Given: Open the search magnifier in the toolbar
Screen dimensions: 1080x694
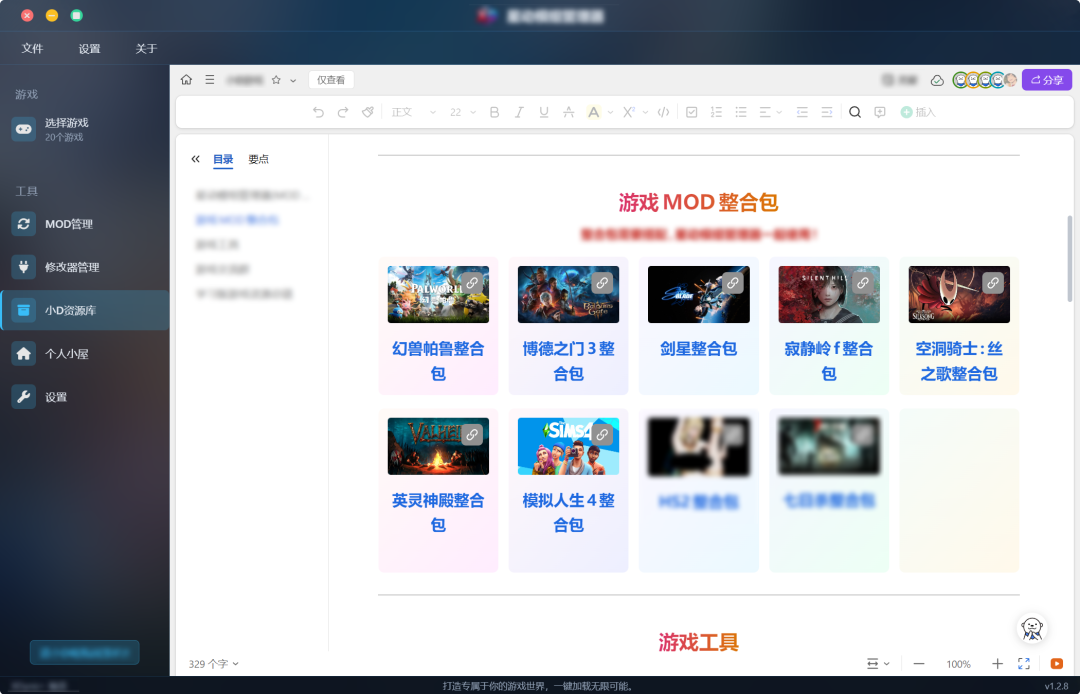Looking at the screenshot, I should pyautogui.click(x=855, y=112).
